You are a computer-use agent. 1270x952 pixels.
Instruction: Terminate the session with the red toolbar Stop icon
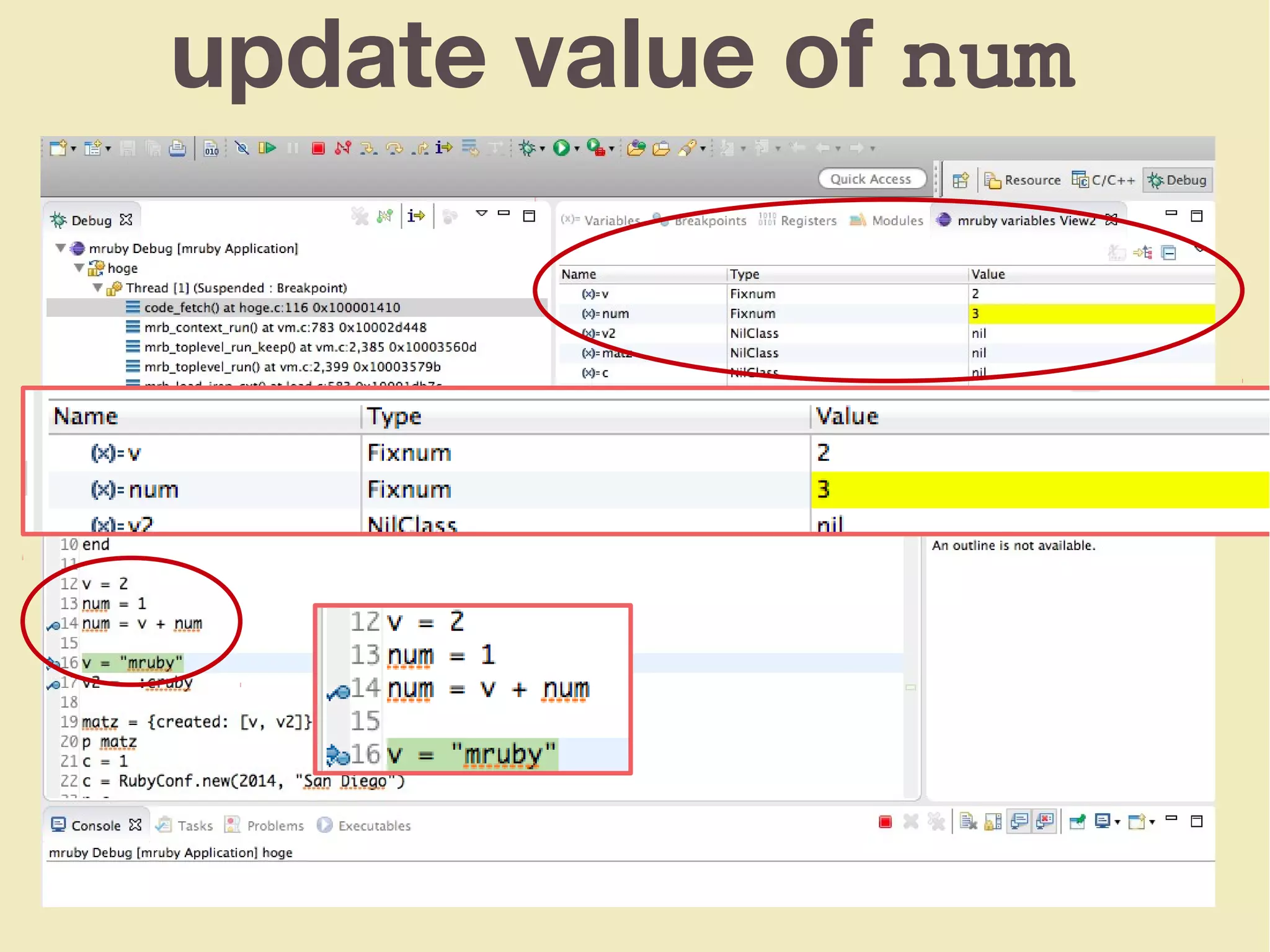[318, 148]
